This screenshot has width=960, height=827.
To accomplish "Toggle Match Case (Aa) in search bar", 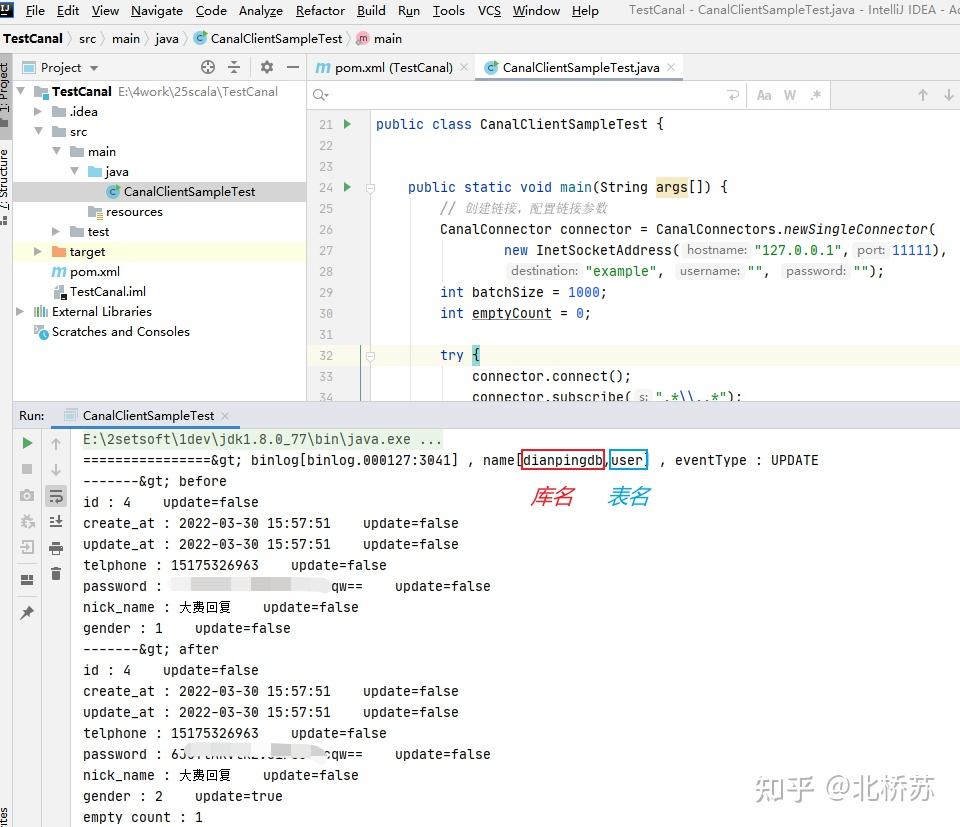I will click(x=764, y=95).
